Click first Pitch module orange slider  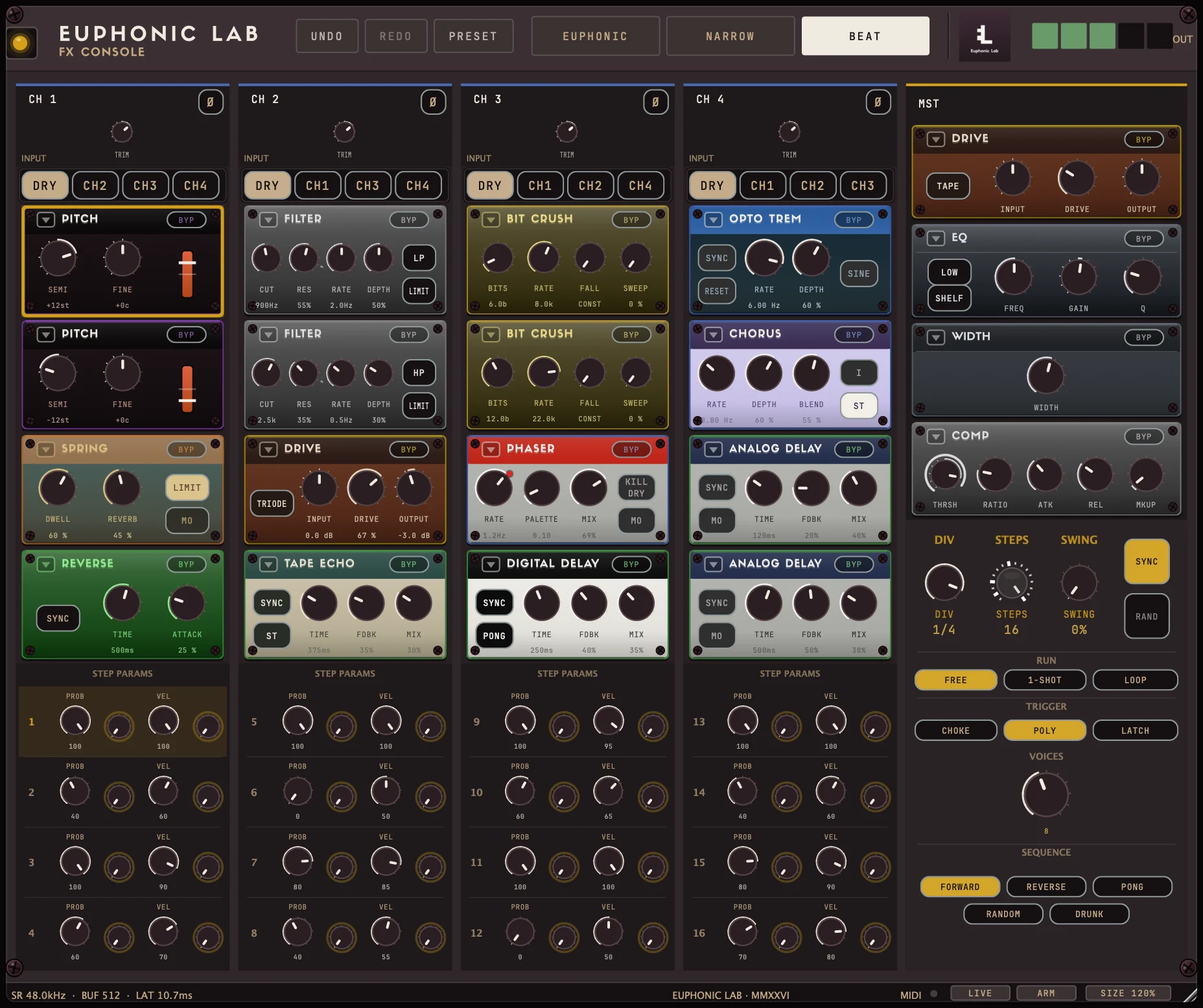[x=187, y=274]
